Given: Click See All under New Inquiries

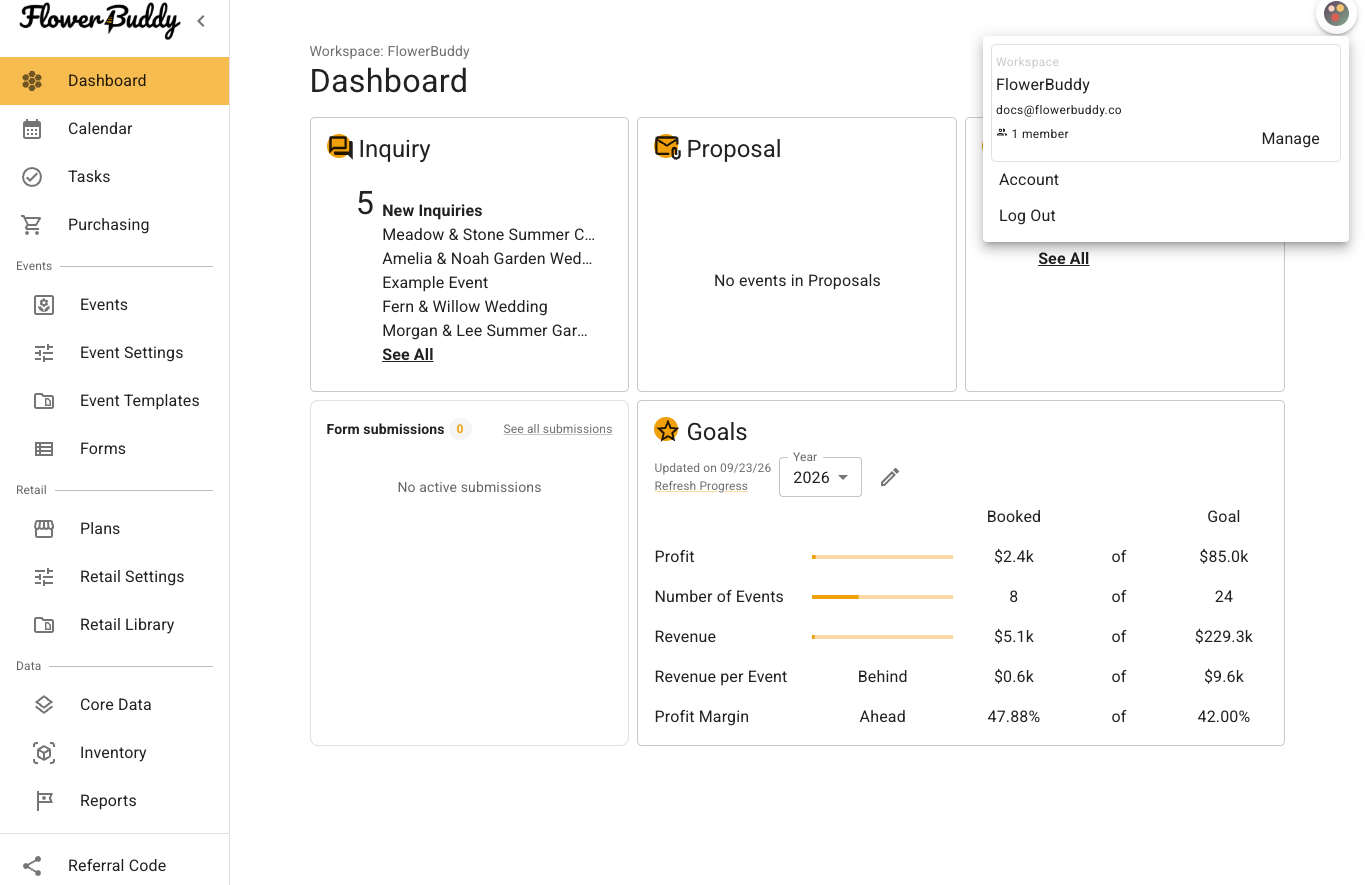Looking at the screenshot, I should coord(408,355).
